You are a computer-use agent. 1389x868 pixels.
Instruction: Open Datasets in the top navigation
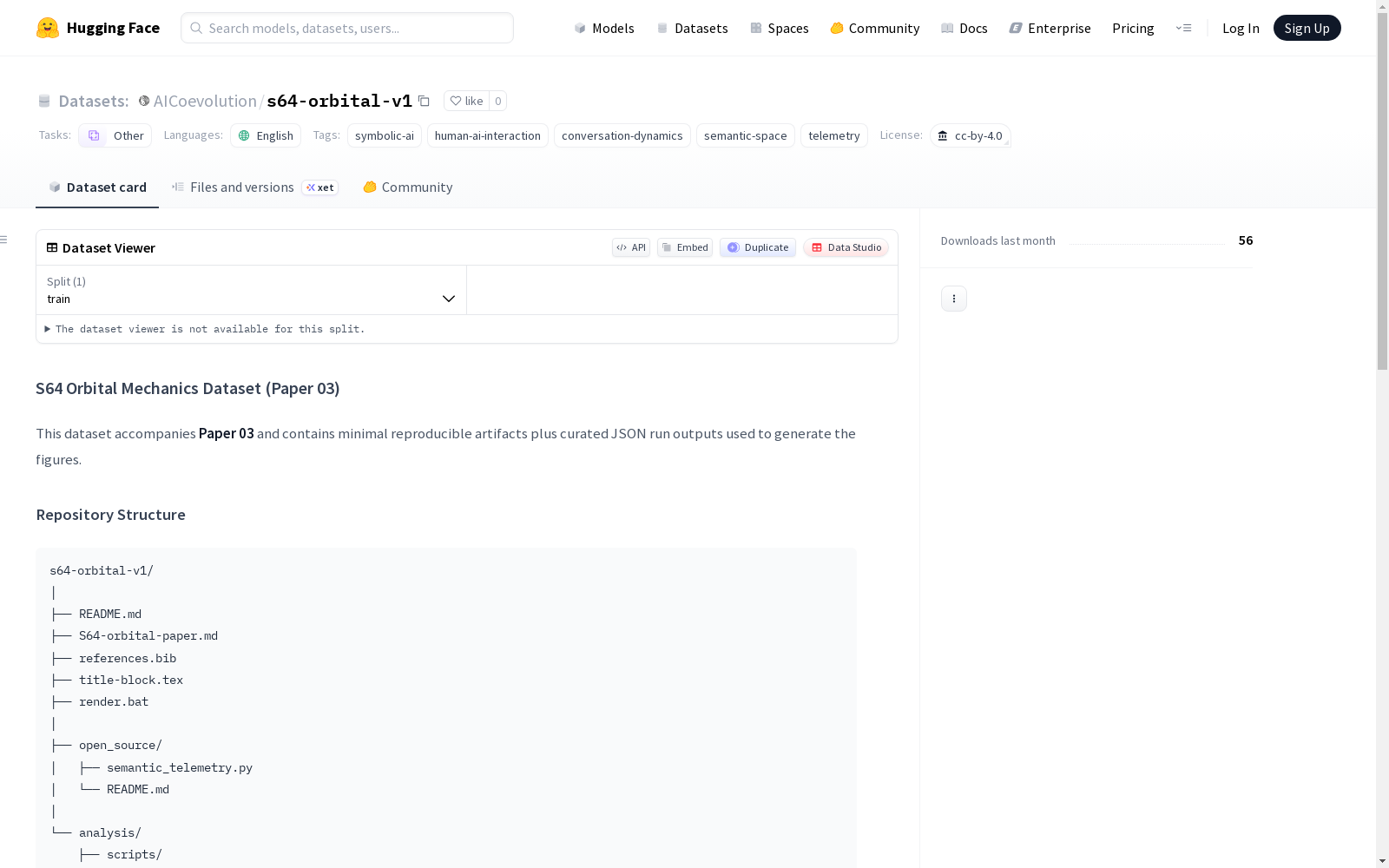(692, 28)
